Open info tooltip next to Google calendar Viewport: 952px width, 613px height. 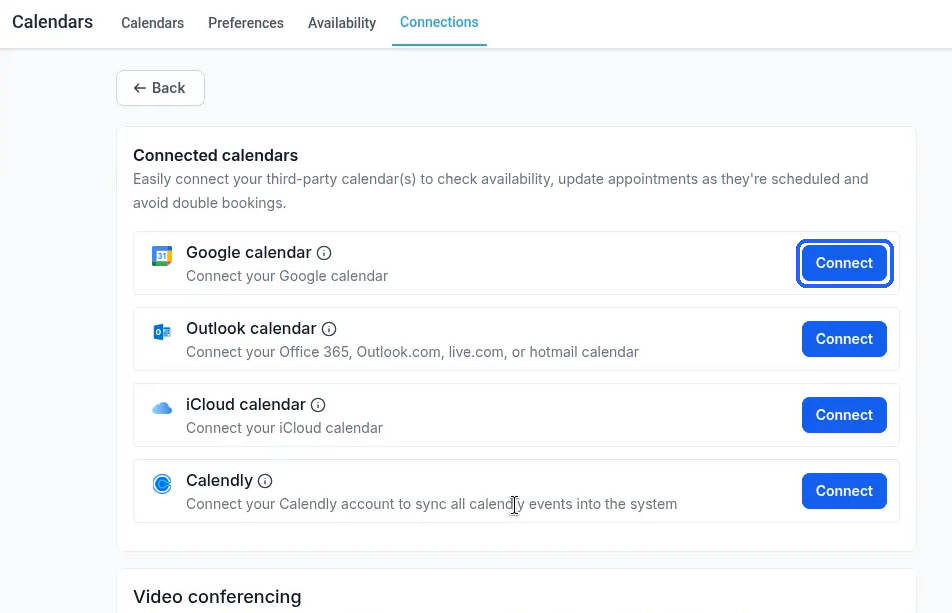324,253
